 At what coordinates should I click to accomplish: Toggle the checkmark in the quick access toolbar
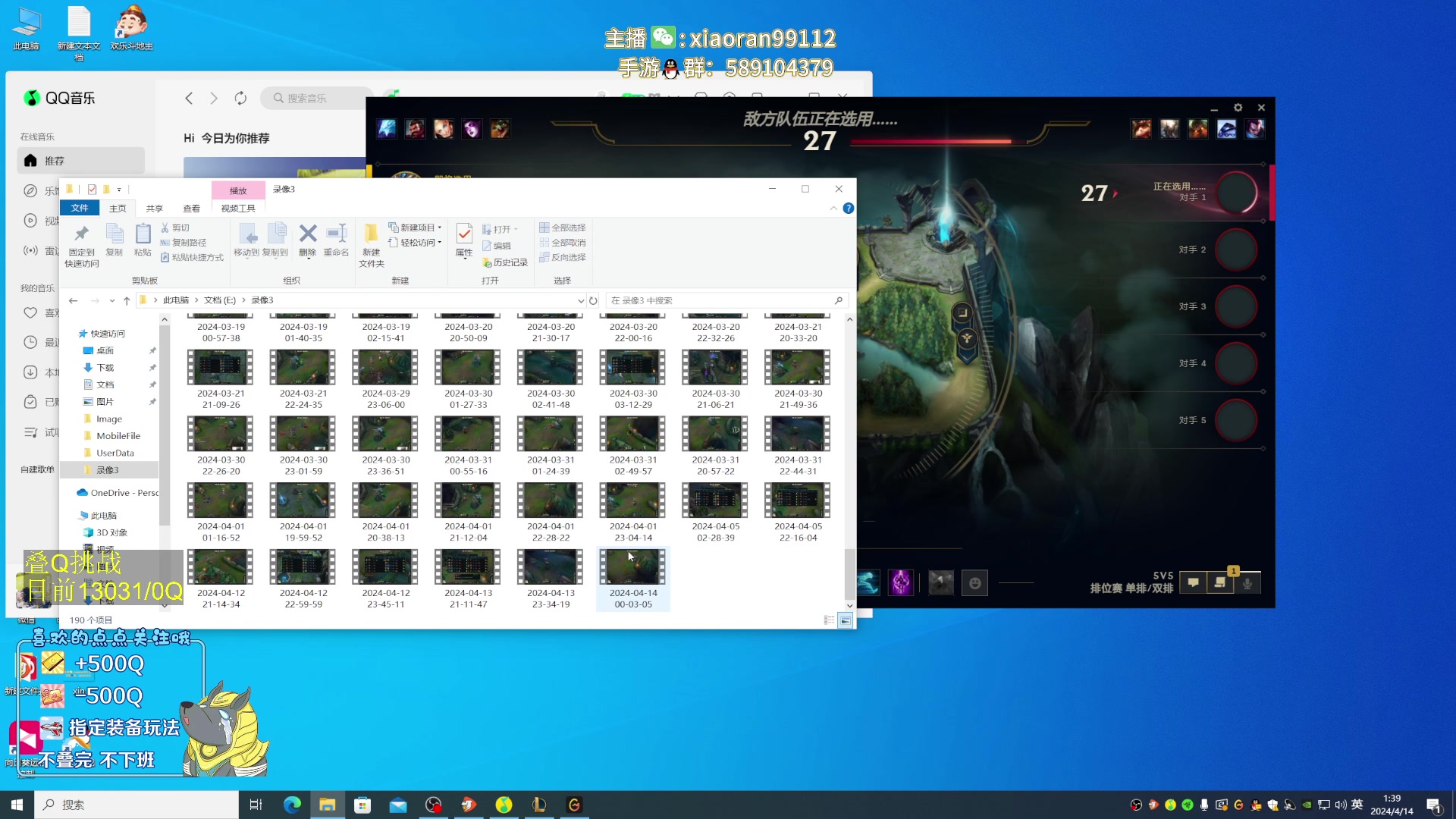tap(92, 190)
